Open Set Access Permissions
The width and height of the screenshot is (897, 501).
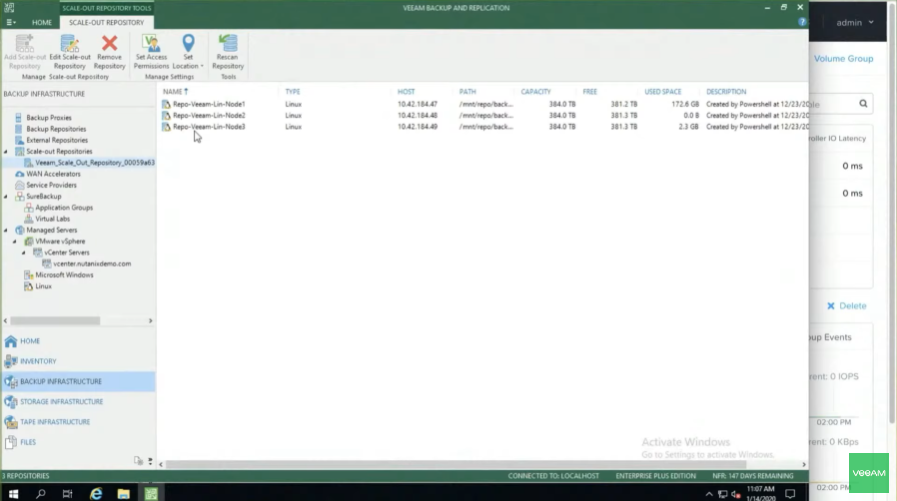click(x=152, y=51)
